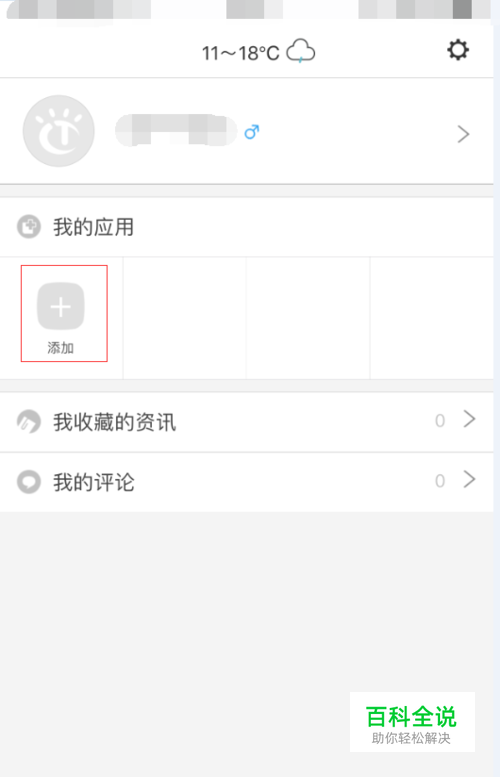Expand 我收藏的资讯 with its chevron
This screenshot has height=777, width=500.
pyautogui.click(x=470, y=419)
